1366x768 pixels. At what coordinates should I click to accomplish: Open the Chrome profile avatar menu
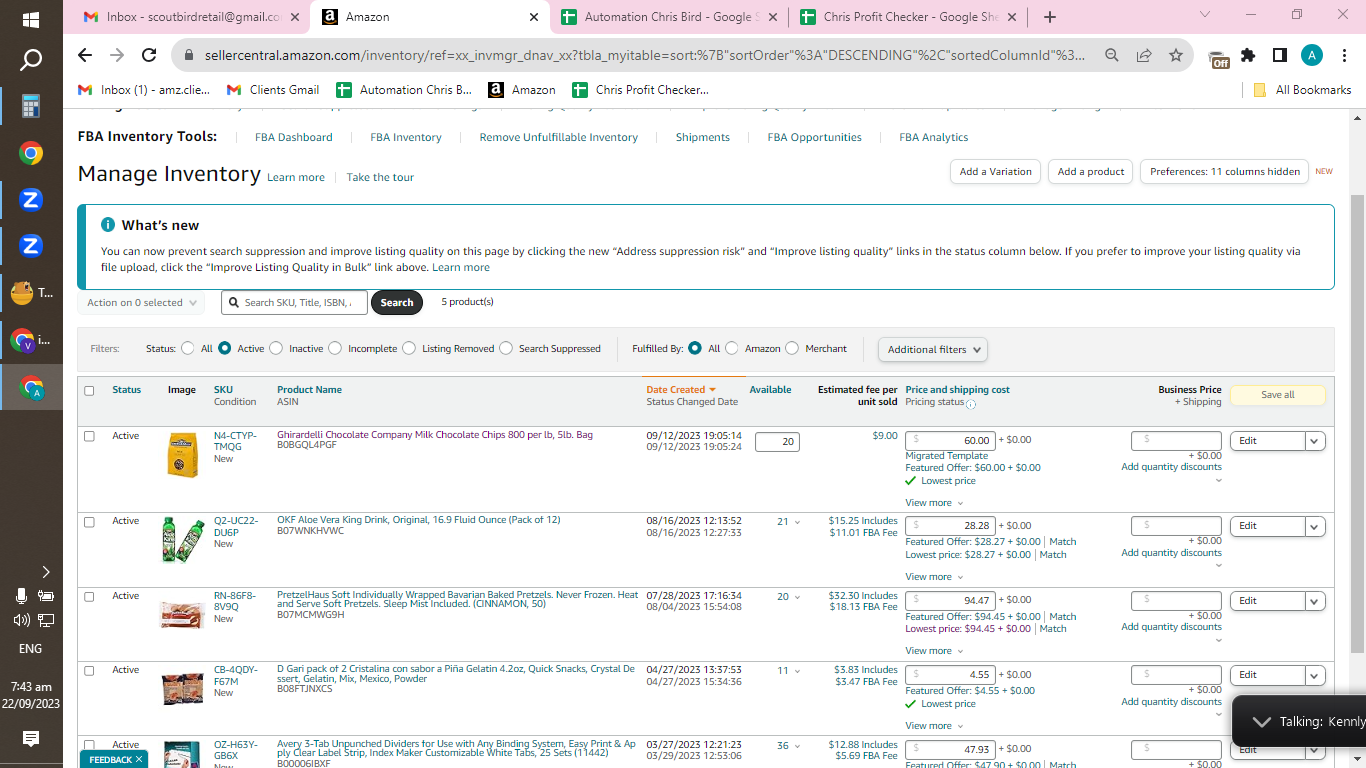[x=1312, y=55]
